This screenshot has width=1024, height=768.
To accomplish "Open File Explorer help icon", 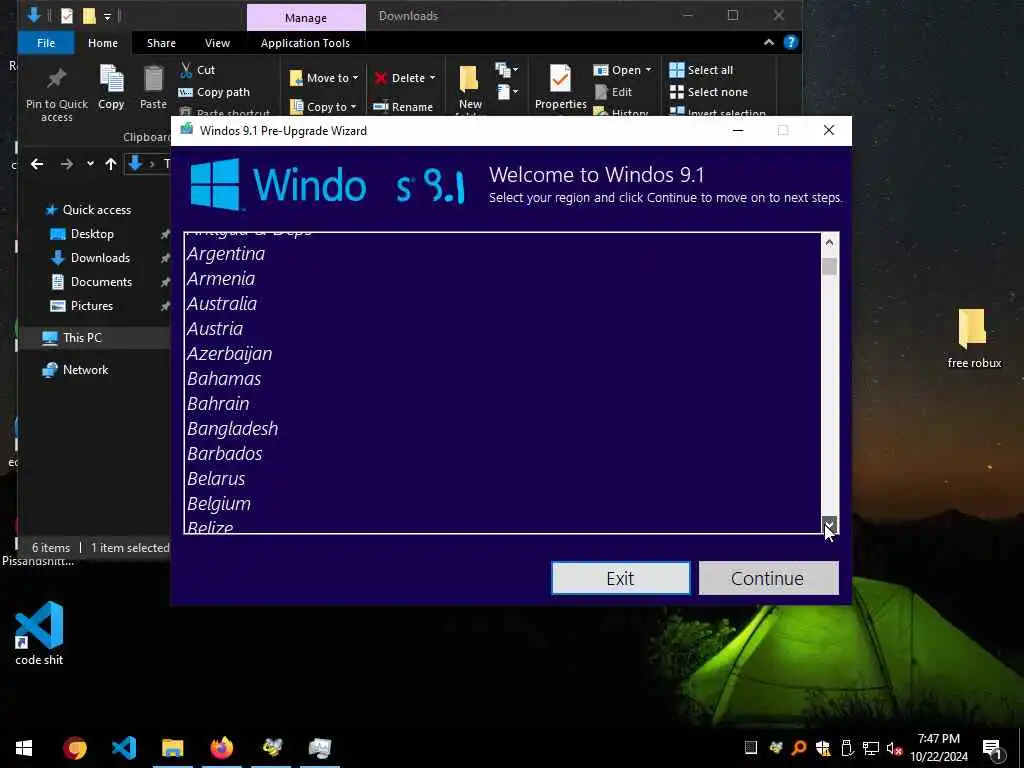I will pyautogui.click(x=790, y=42).
